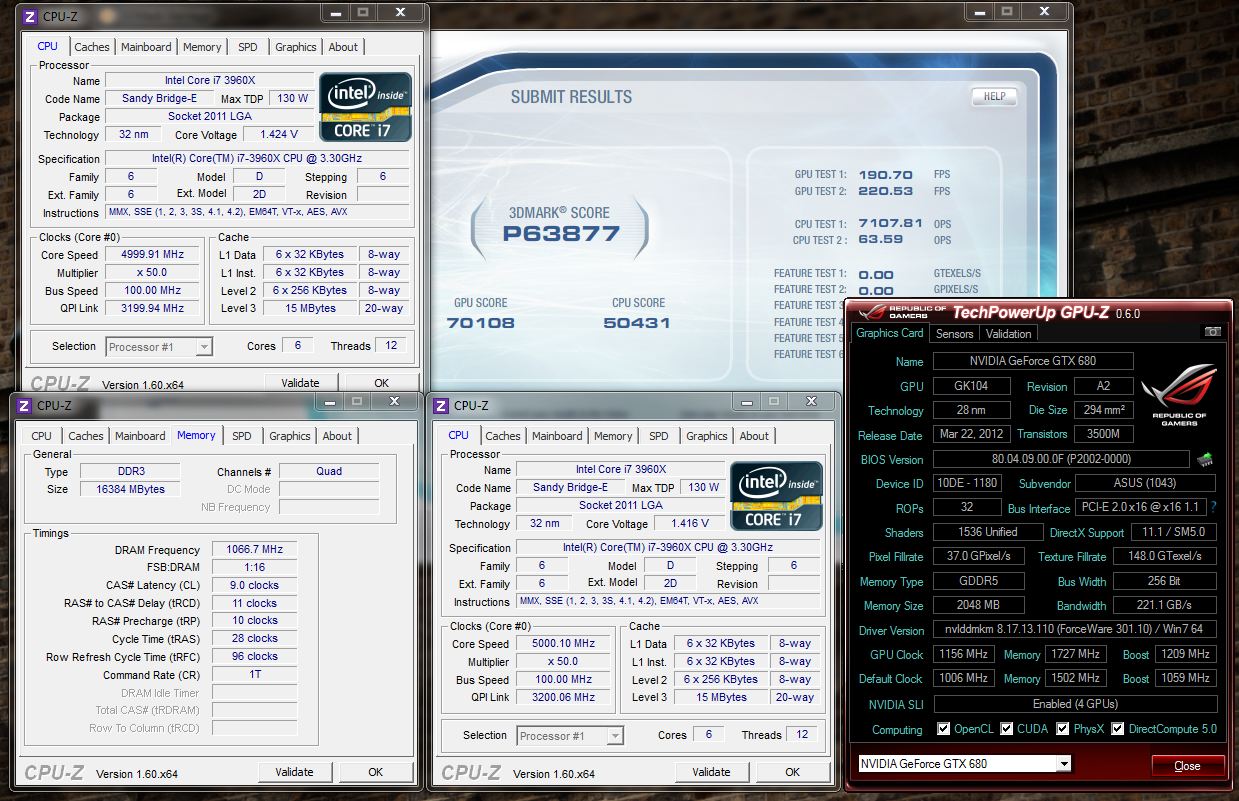This screenshot has width=1239, height=801.
Task: Click the QPI Link value 3200.06 MHz
Action: pyautogui.click(x=564, y=698)
